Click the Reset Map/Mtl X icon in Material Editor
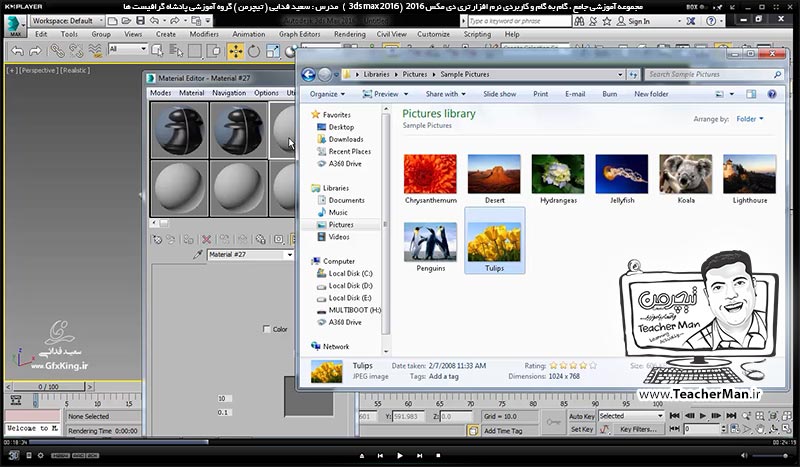800x467 pixels. (x=206, y=239)
